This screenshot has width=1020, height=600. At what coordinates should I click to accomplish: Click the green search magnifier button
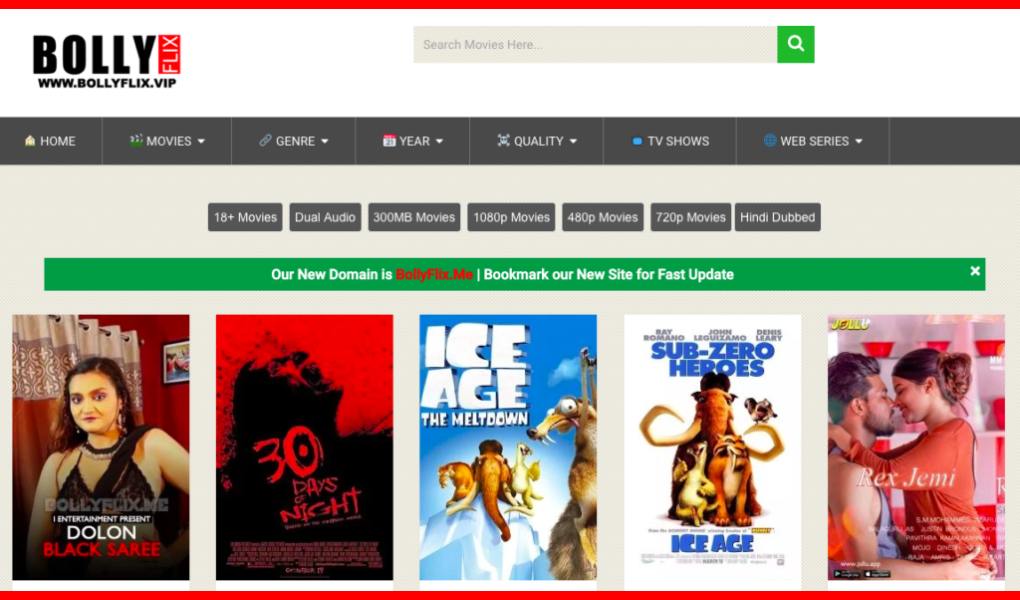(x=796, y=44)
